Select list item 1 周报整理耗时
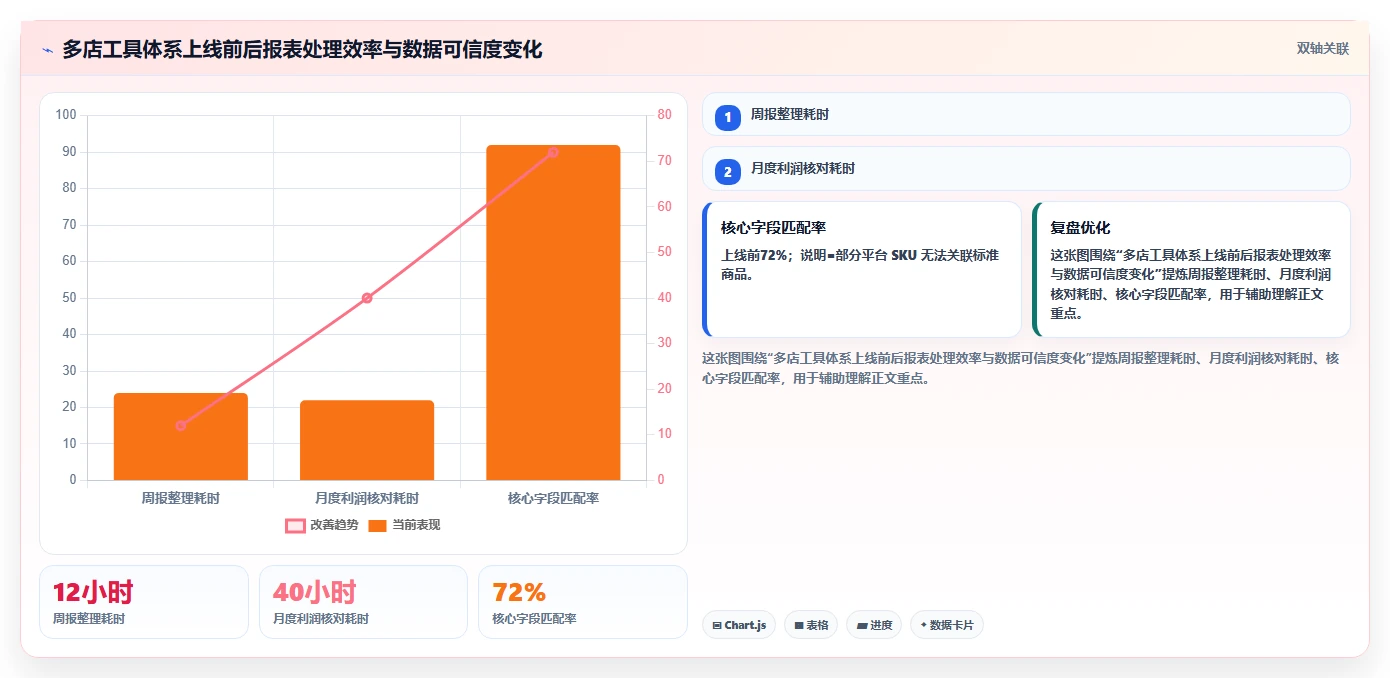This screenshot has height=678, width=1390. click(x=1026, y=115)
